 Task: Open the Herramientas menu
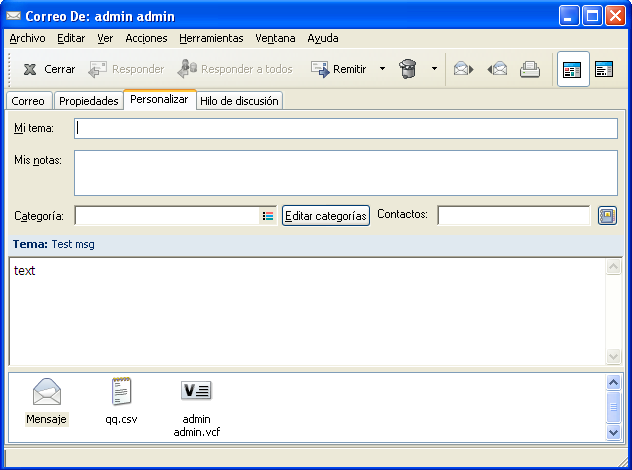(x=211, y=38)
